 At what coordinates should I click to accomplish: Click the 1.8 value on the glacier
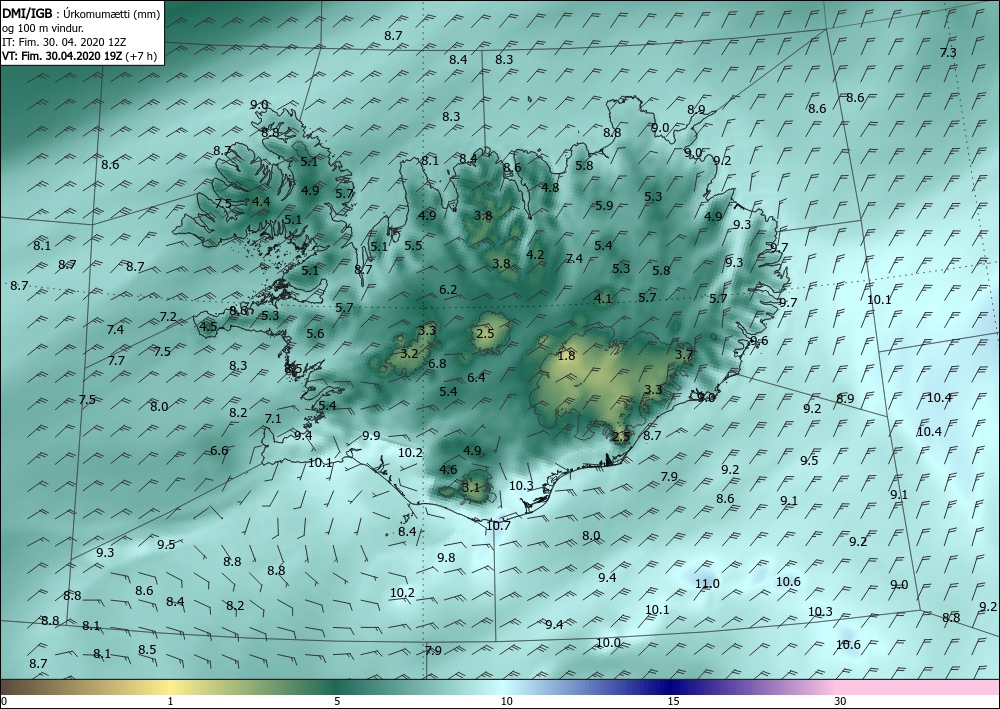tap(566, 356)
